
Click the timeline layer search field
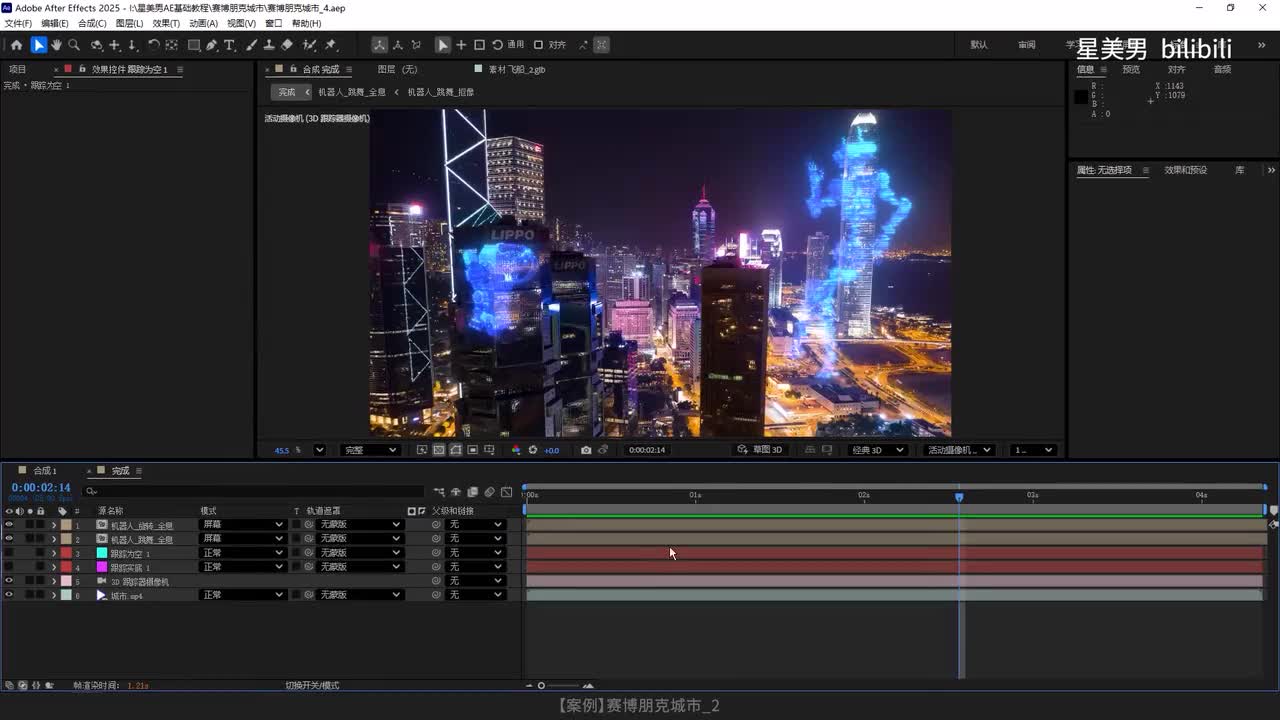[255, 492]
